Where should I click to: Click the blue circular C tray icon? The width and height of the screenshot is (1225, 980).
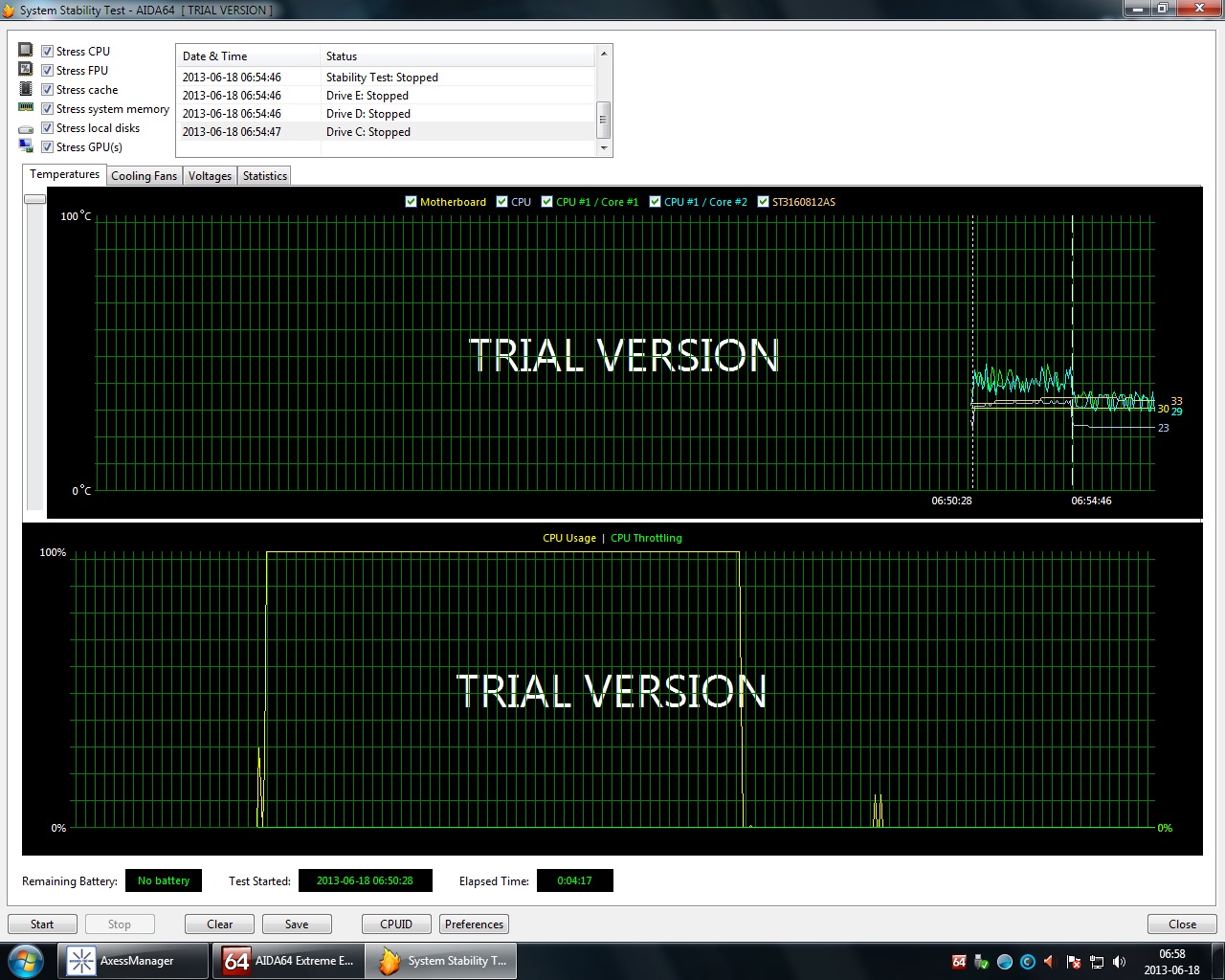tap(1028, 962)
